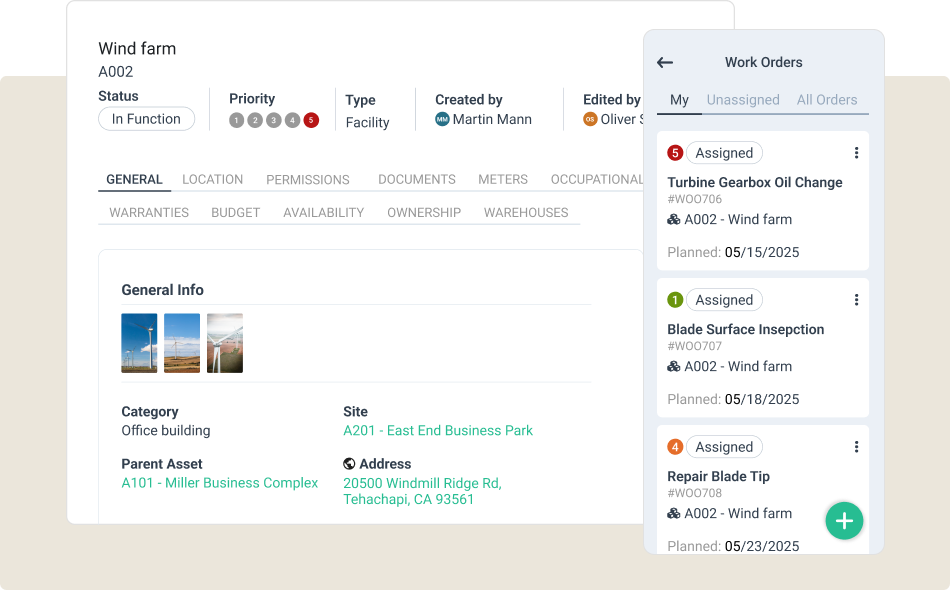Screen dimensions: 950x590
Task: Click Martin Mann's avatar icon
Action: 442,119
